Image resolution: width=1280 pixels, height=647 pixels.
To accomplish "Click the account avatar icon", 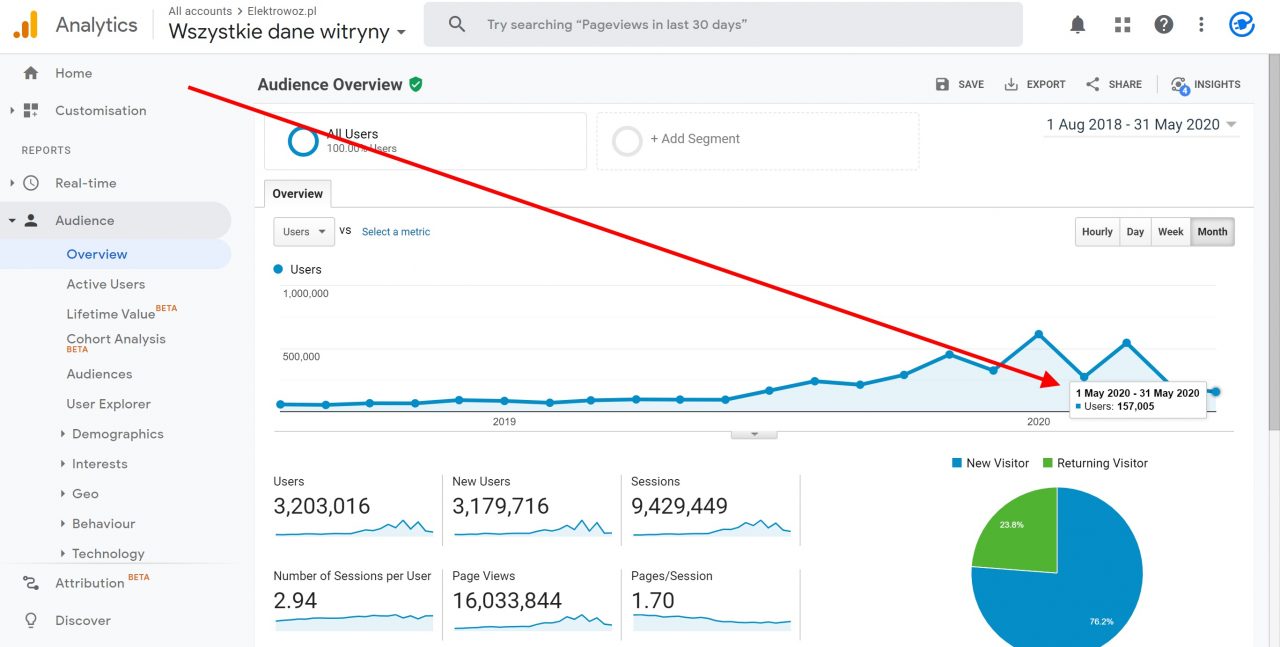I will 1242,25.
